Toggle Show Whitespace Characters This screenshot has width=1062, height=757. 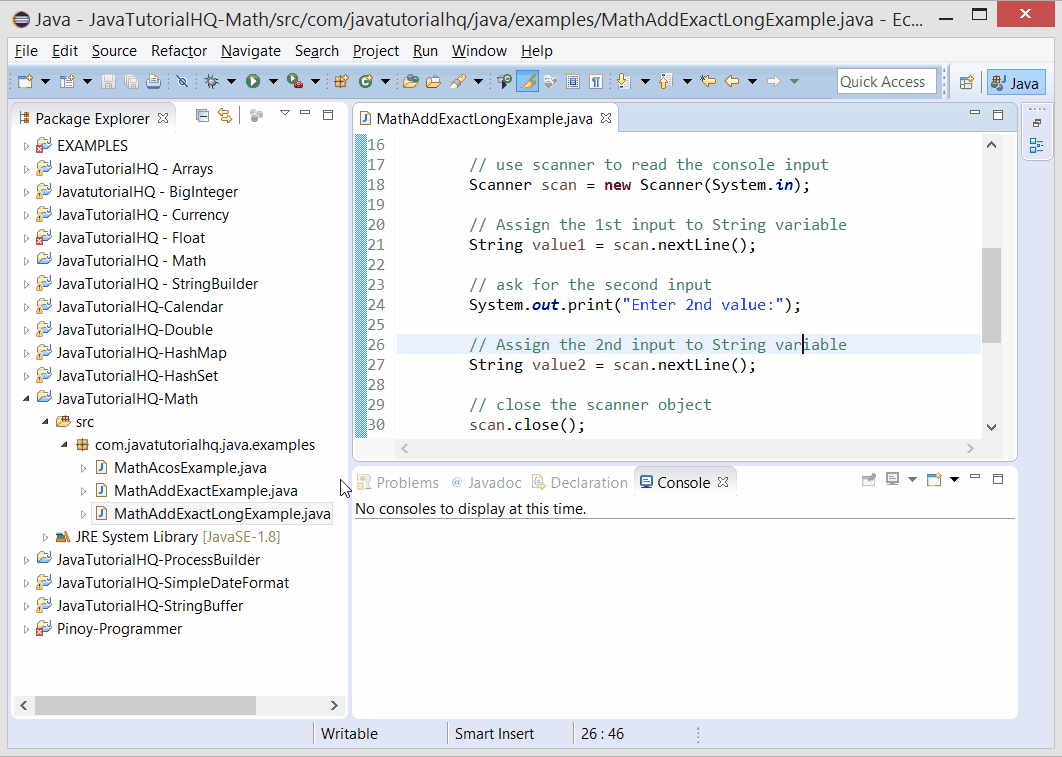[597, 80]
